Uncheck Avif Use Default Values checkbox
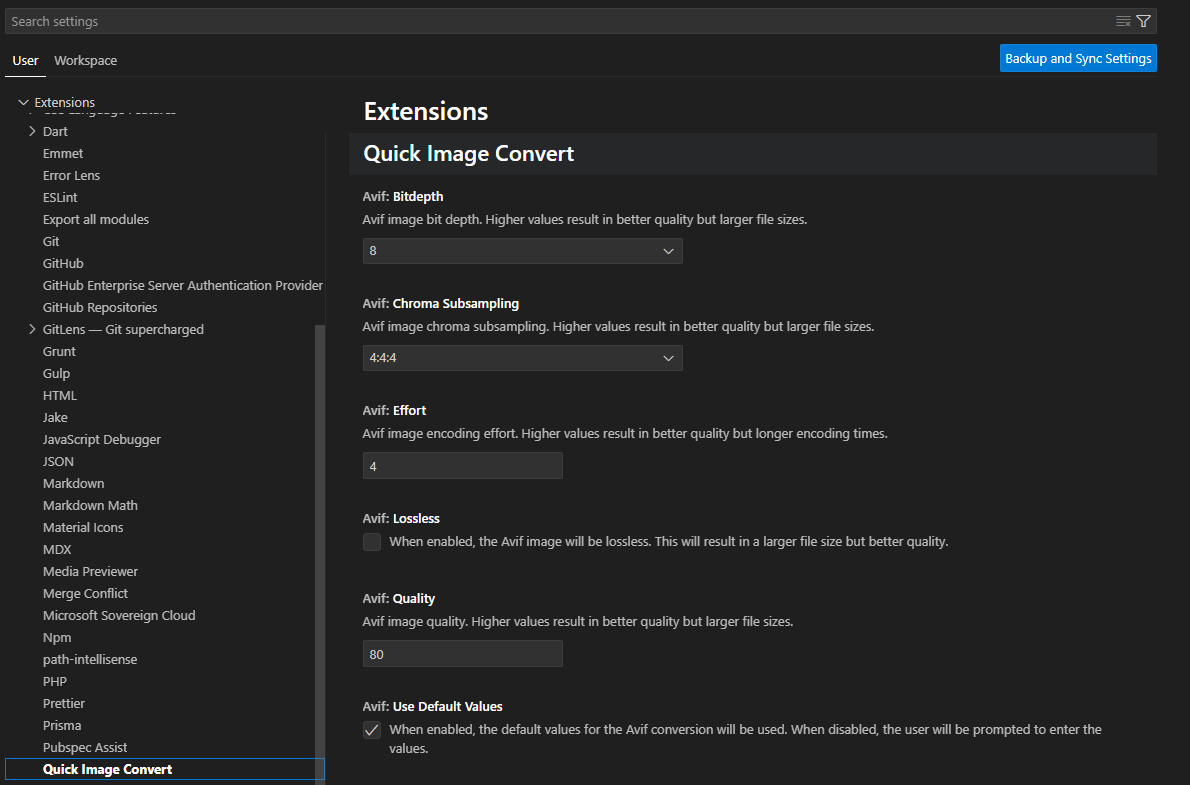Image resolution: width=1190 pixels, height=785 pixels. coord(372,730)
